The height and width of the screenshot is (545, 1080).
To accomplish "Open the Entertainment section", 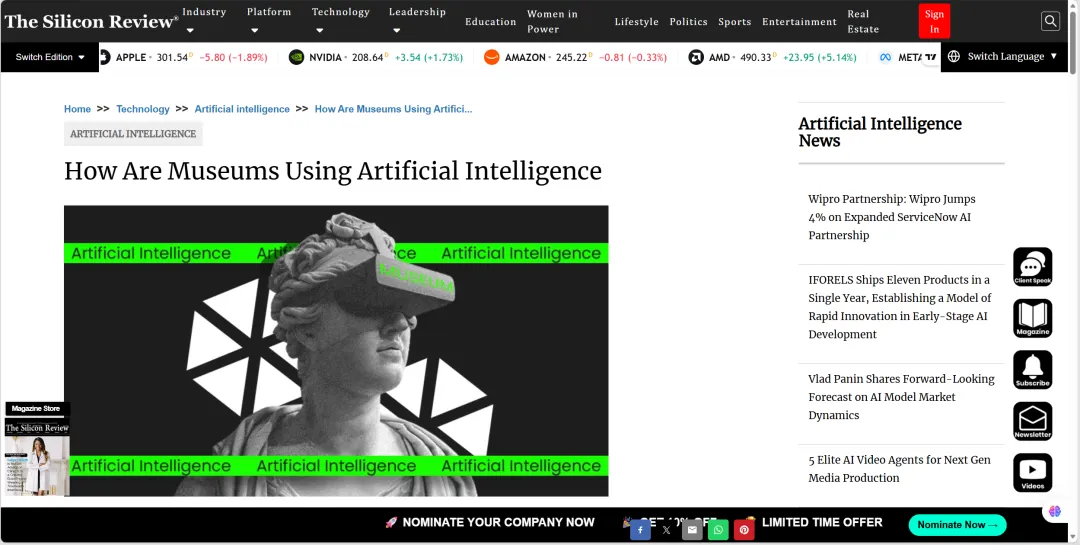I will coord(799,21).
